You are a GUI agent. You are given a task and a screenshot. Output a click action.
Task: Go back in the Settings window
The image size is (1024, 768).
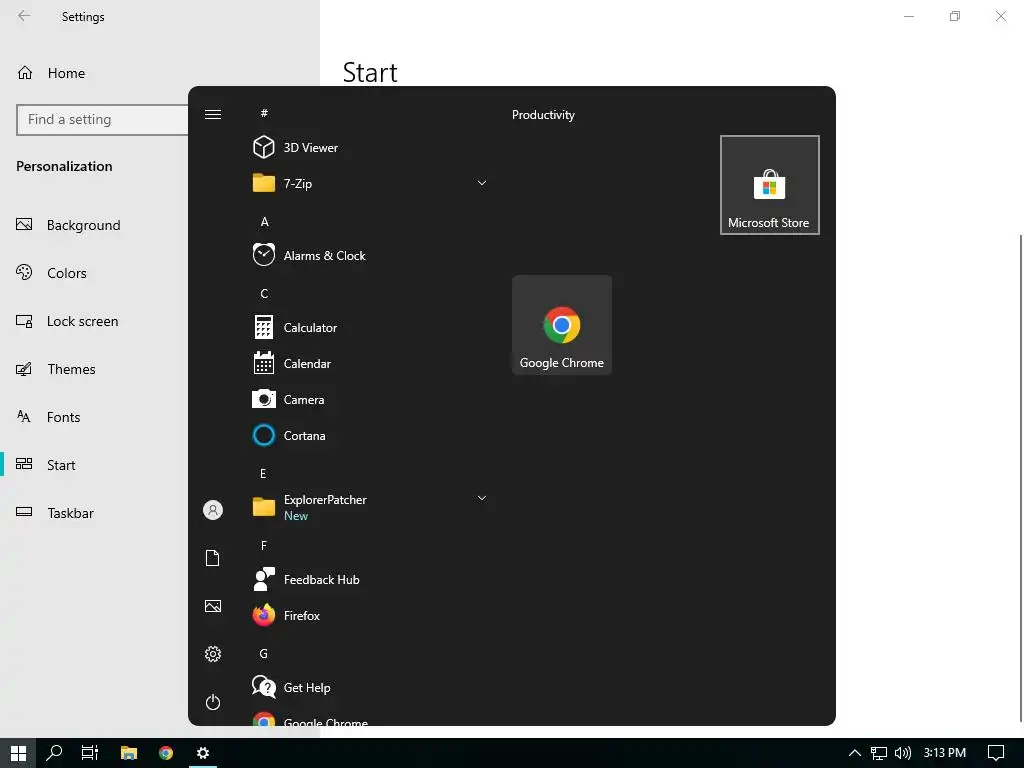(x=24, y=16)
